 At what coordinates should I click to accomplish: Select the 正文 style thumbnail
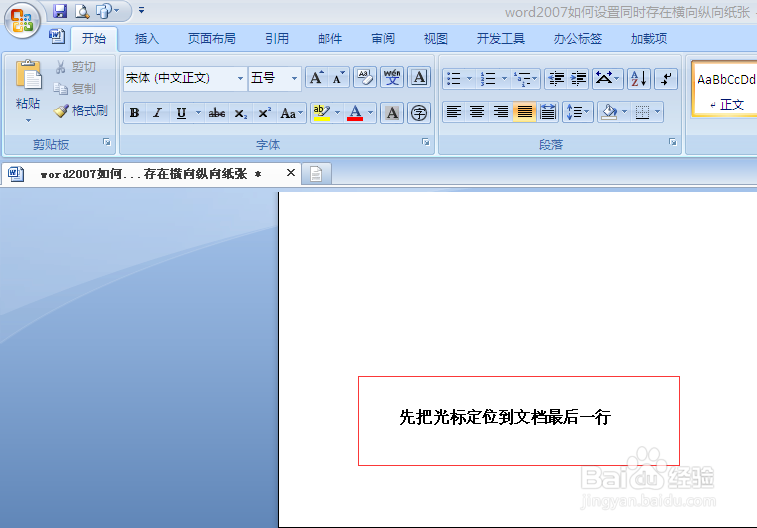724,90
